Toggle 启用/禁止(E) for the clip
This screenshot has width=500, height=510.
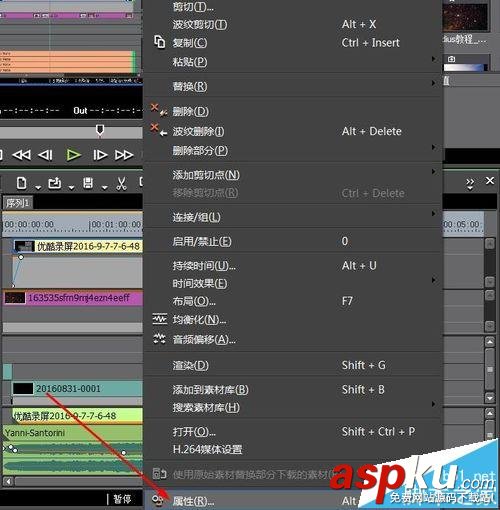pos(293,241)
